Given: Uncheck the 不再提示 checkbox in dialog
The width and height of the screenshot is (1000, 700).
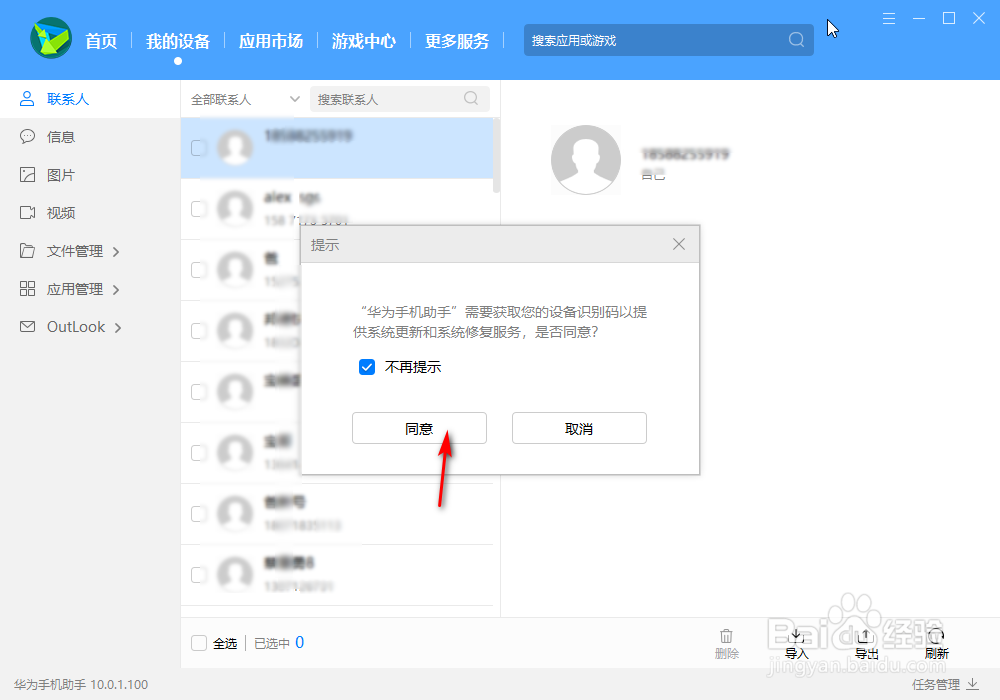Looking at the screenshot, I should click(367, 367).
